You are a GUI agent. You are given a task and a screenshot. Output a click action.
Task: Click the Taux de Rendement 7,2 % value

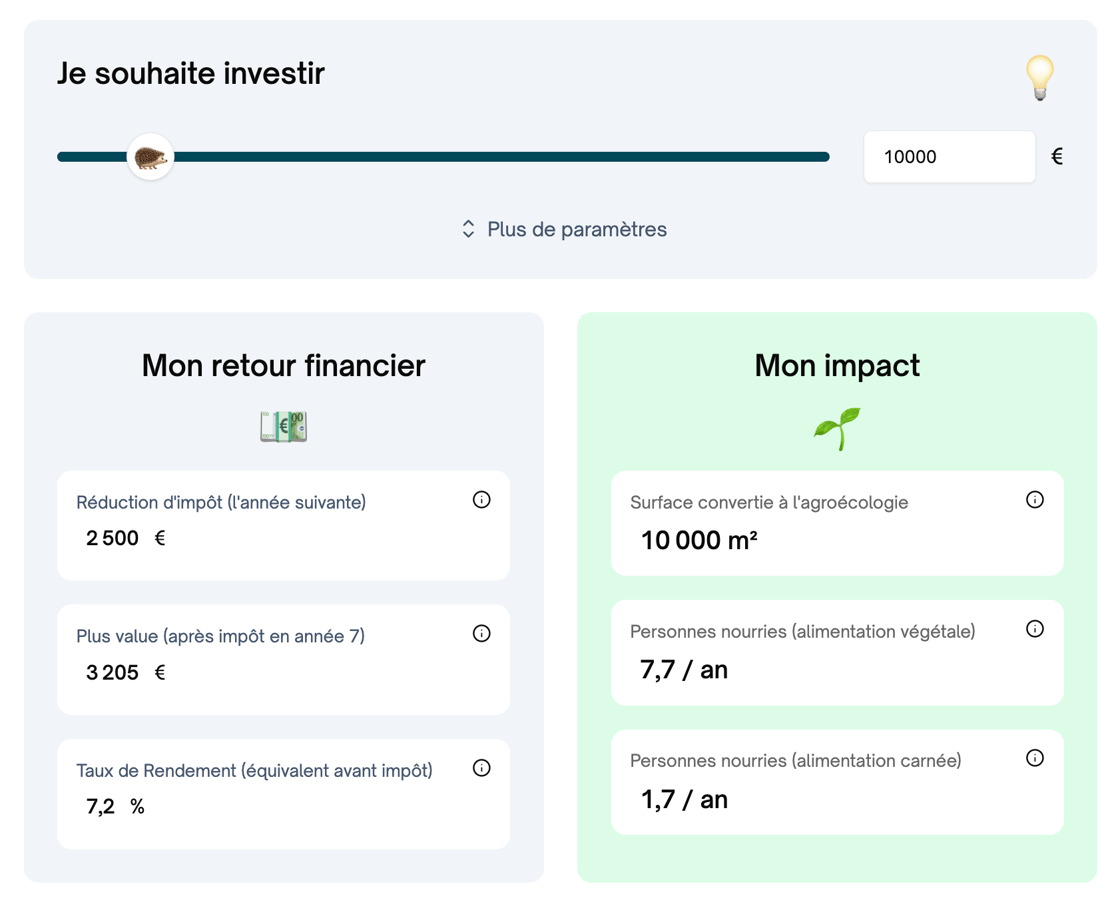[115, 807]
